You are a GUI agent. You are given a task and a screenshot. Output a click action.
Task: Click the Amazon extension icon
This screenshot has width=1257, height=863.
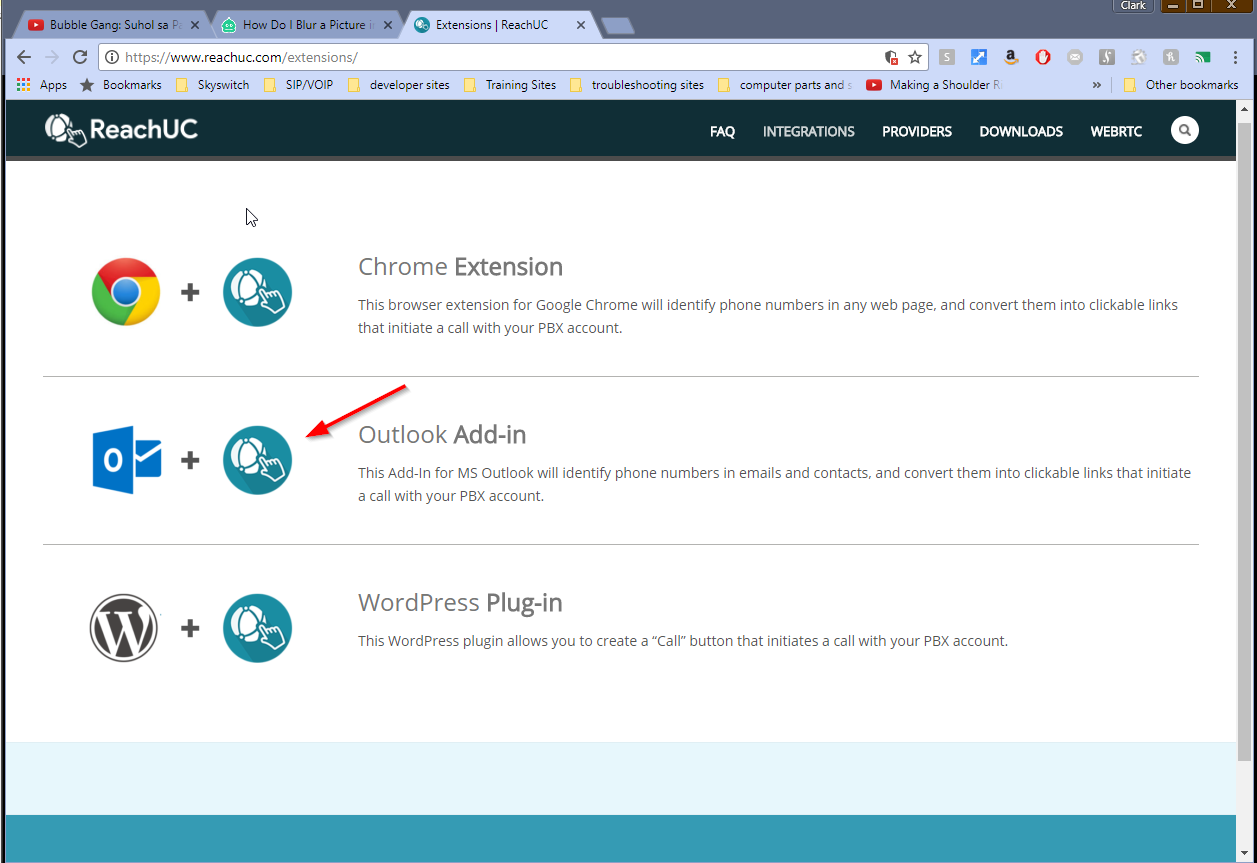1011,57
